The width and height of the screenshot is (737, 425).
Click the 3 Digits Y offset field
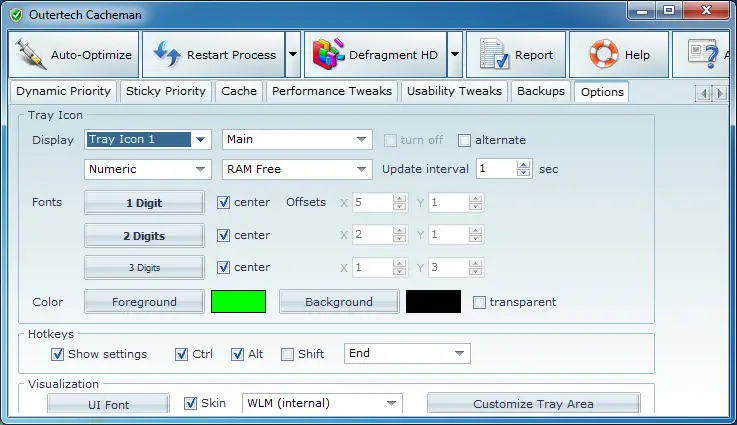point(448,268)
